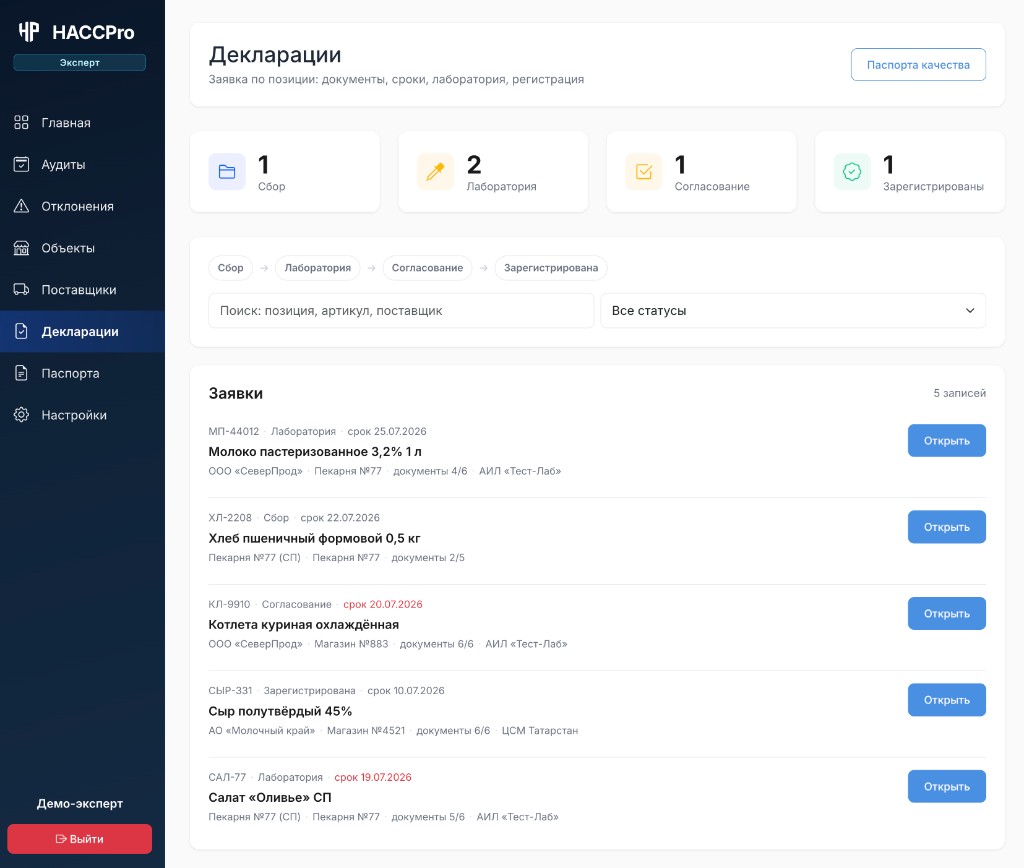Click the Паспорта качества button

(918, 65)
